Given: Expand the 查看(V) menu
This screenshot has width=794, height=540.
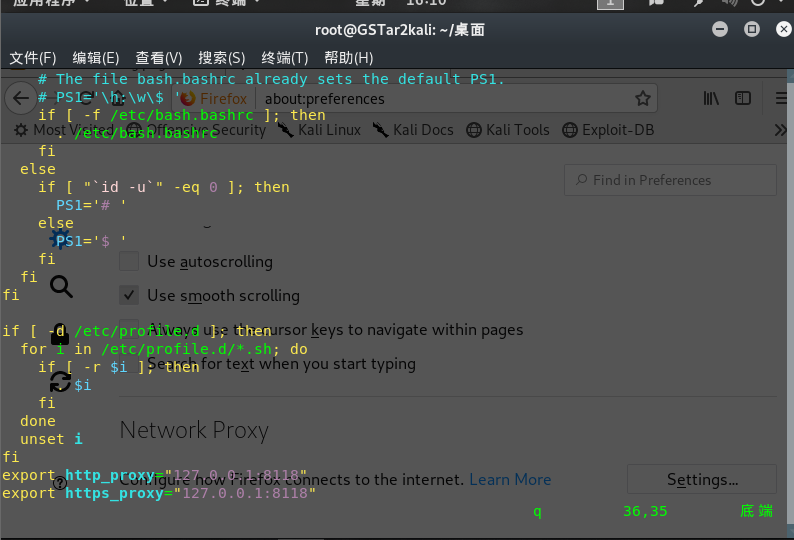Looking at the screenshot, I should (159, 58).
